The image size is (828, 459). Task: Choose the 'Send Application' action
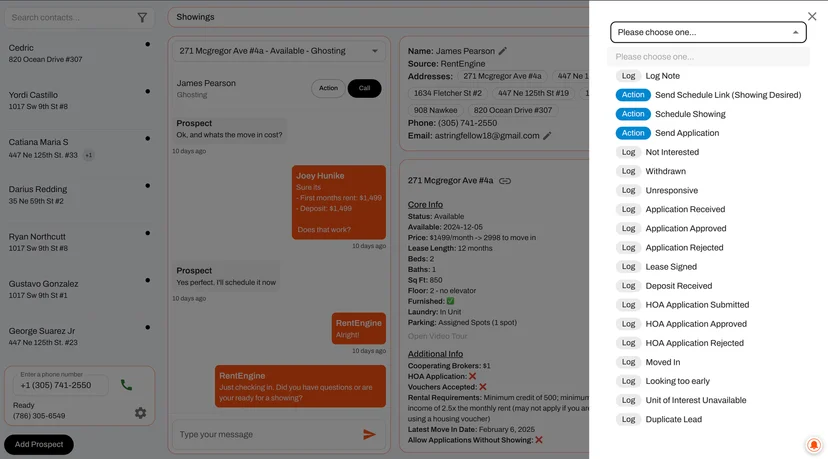(x=708, y=133)
